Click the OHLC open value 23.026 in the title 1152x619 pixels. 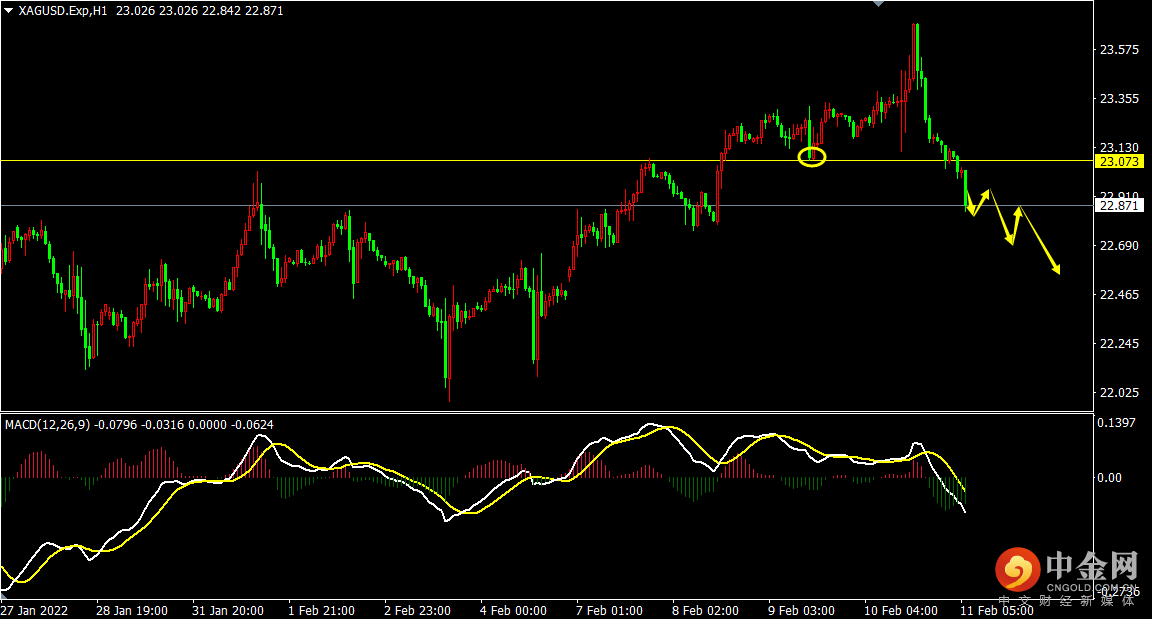click(x=135, y=11)
